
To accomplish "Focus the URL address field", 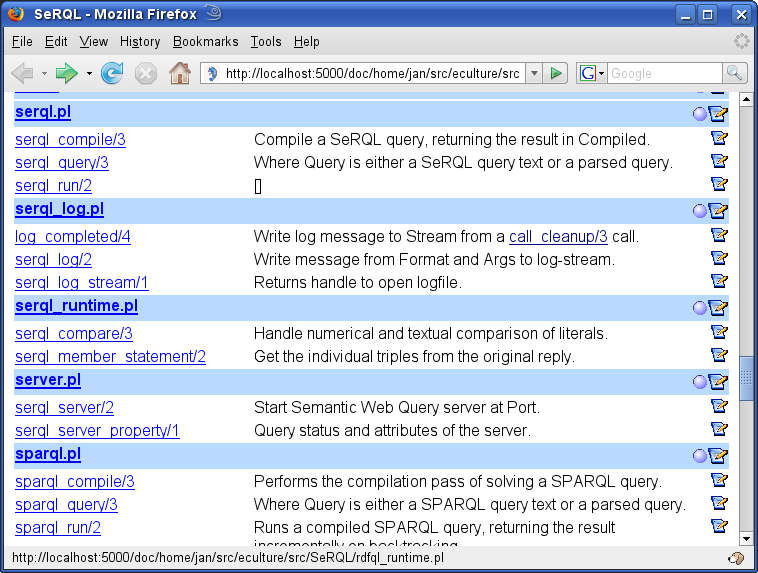I will 372,73.
